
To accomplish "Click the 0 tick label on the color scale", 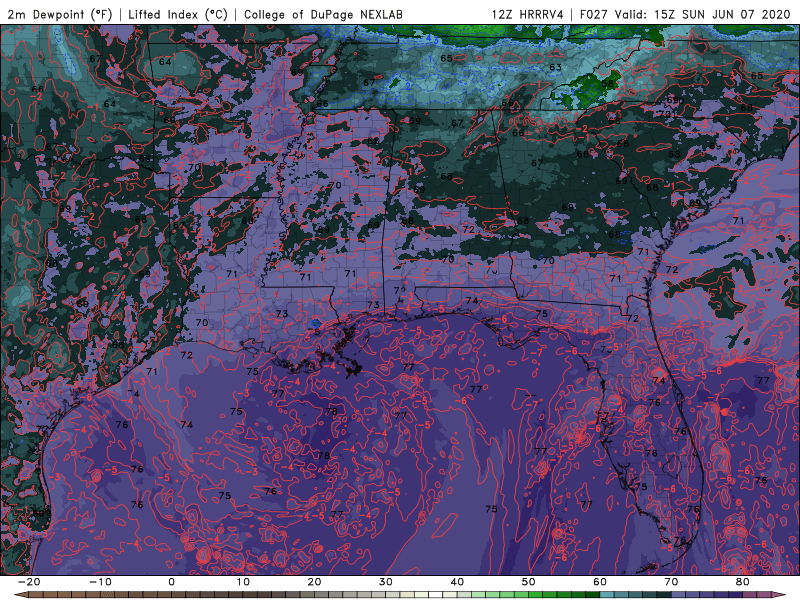I will click(171, 582).
